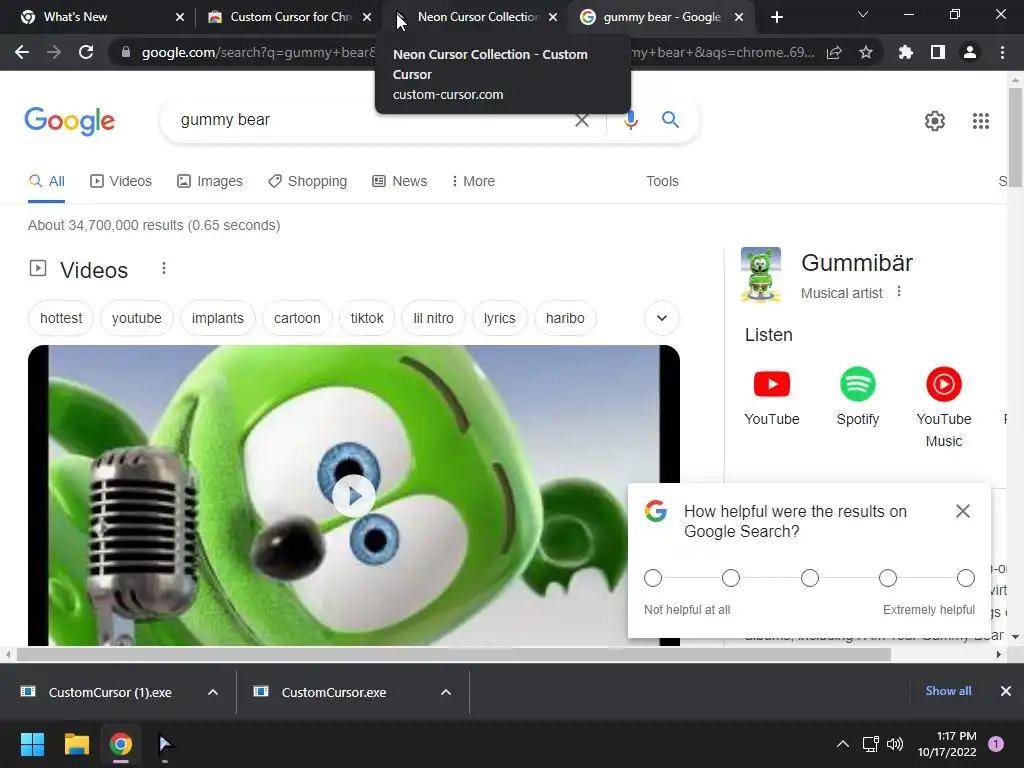Click the Google logo

pyautogui.click(x=69, y=121)
